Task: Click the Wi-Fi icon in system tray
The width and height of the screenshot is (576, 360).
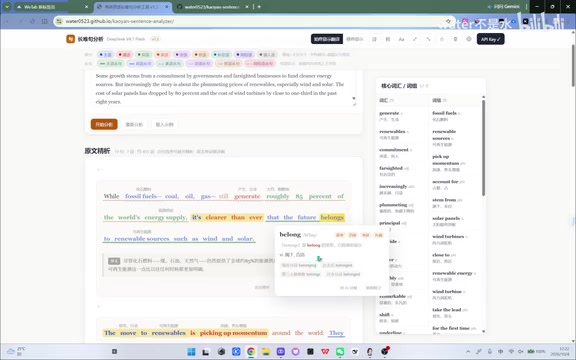Action: coord(511,352)
